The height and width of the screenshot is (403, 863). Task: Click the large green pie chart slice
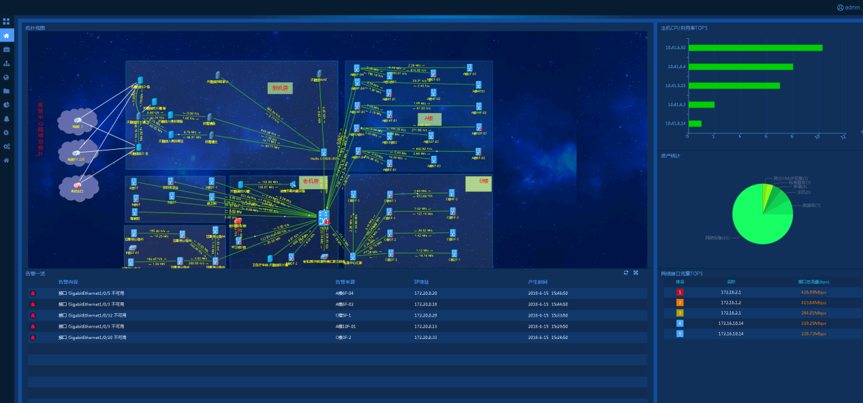759,220
